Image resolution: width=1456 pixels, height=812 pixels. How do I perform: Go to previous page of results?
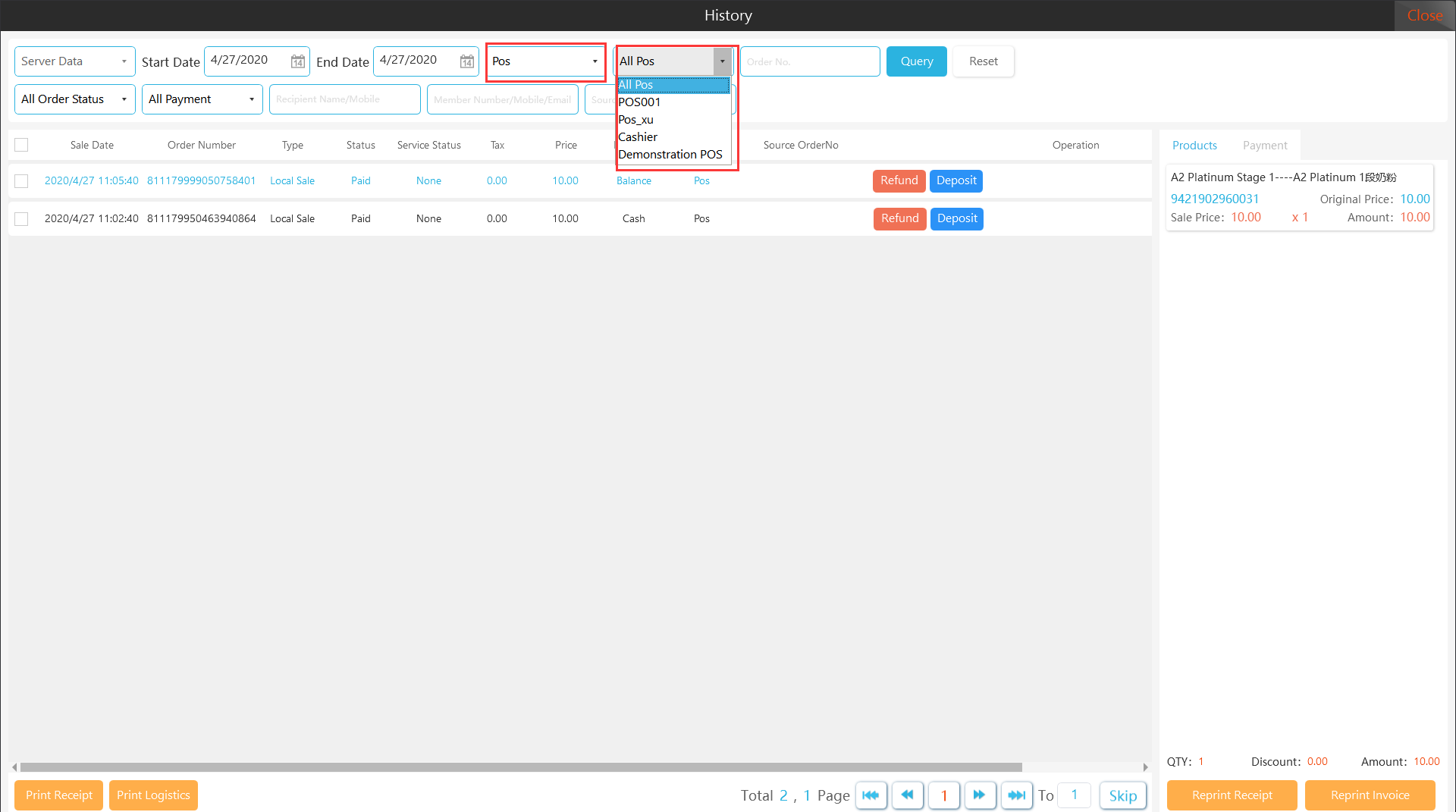coord(907,795)
